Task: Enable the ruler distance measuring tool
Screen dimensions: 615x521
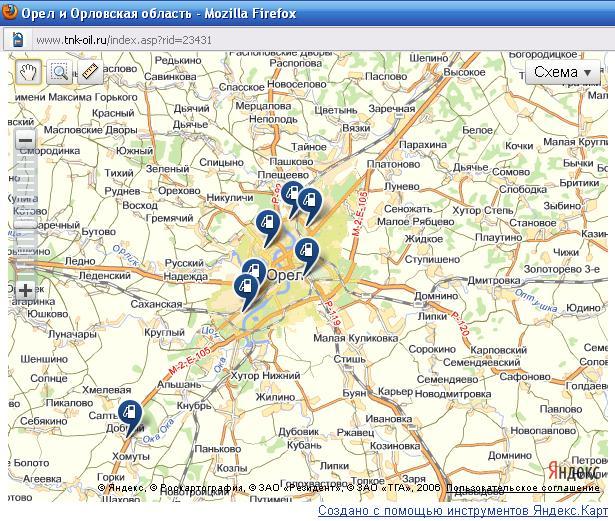Action: (90, 72)
